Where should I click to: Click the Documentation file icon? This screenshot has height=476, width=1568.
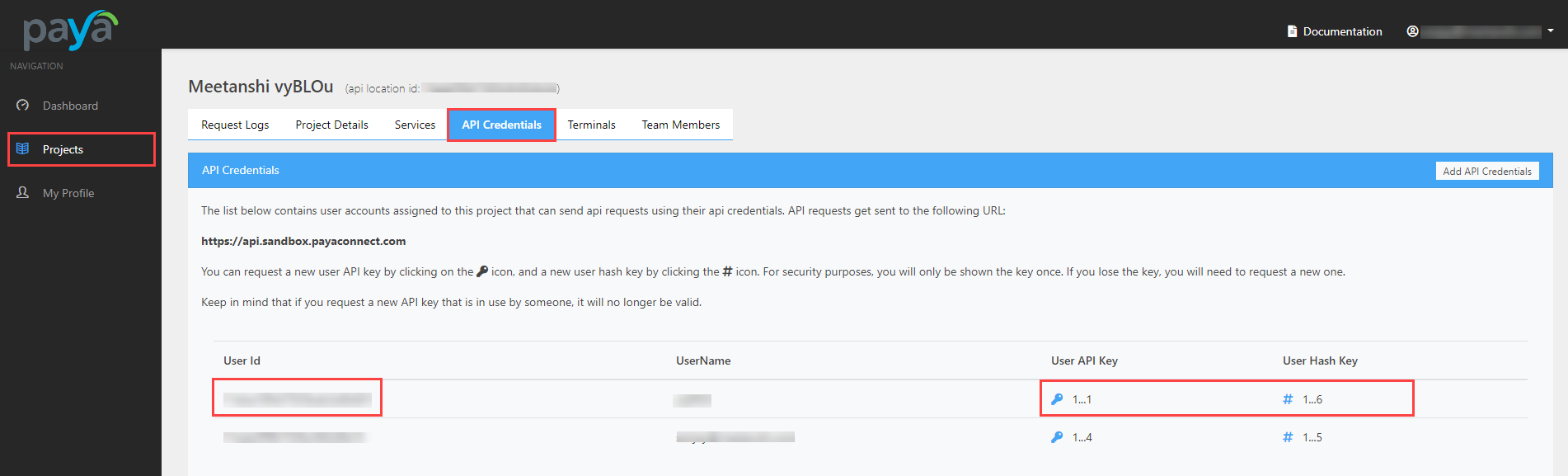coord(1292,31)
